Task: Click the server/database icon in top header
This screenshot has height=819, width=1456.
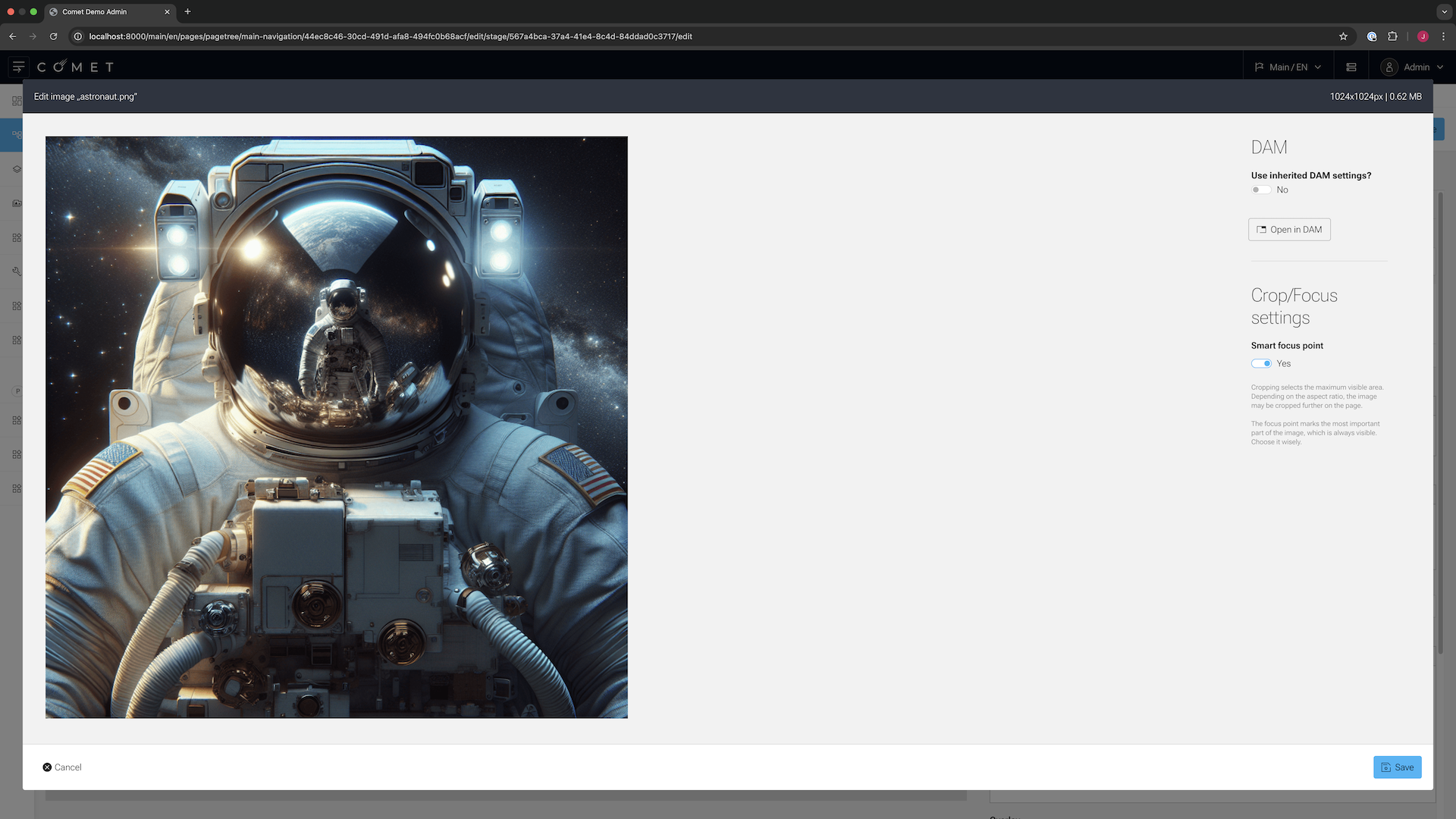Action: [1351, 67]
